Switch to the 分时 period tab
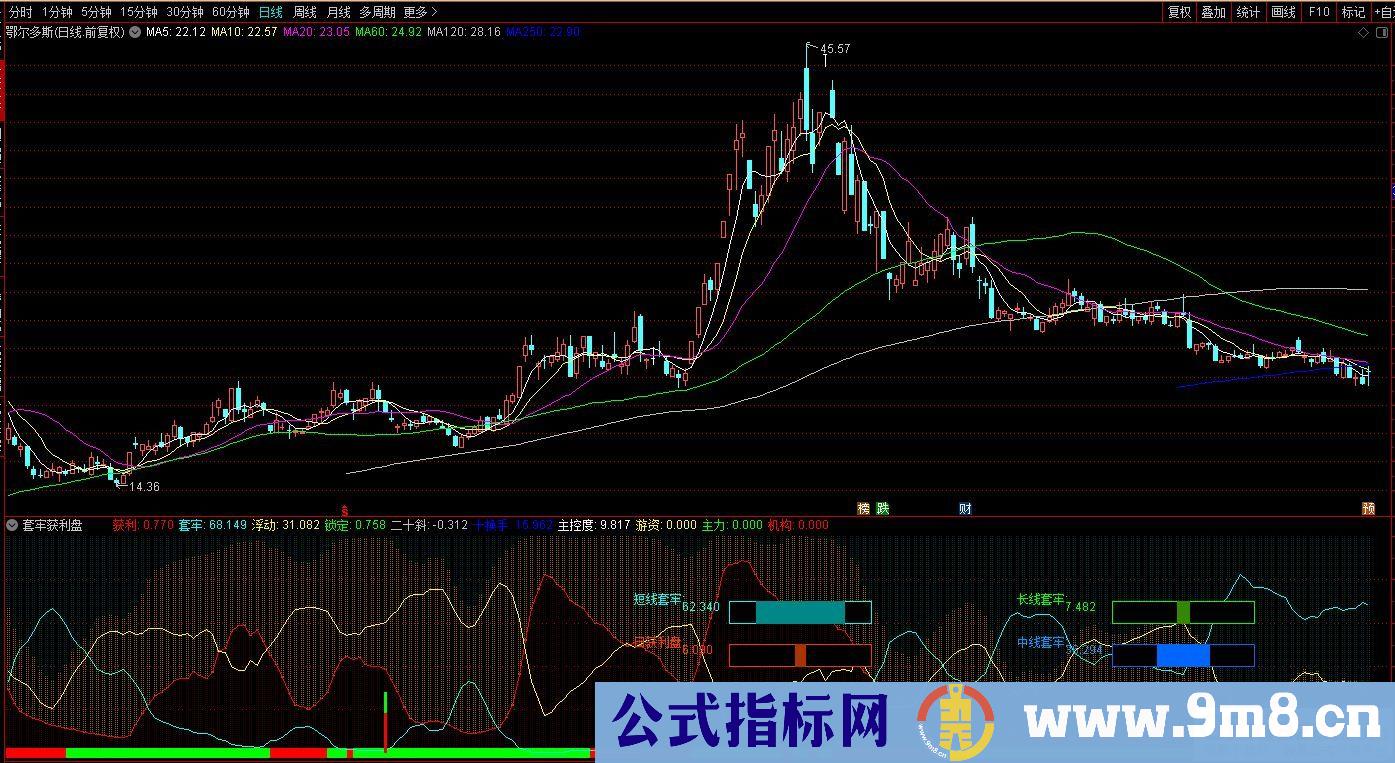1395x763 pixels. [21, 12]
